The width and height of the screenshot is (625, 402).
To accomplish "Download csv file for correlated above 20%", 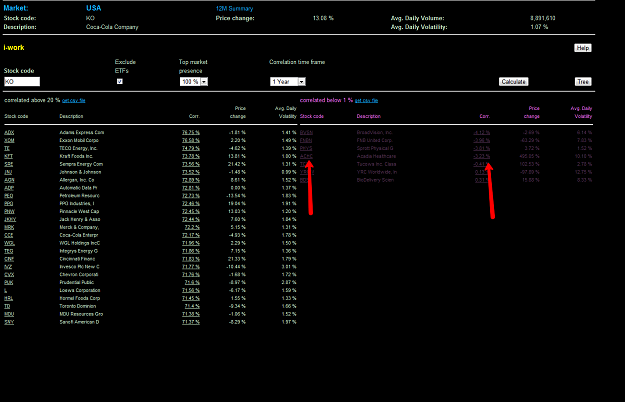I will 74,100.
